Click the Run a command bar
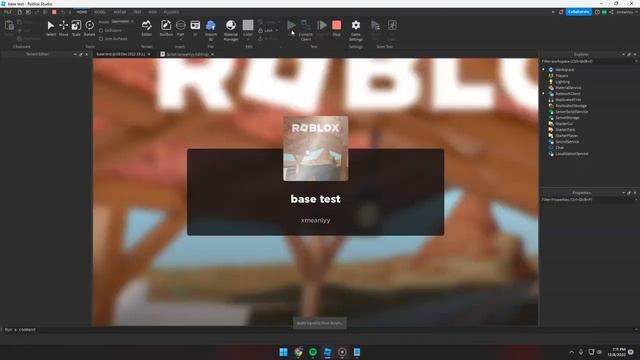Viewport: 640px width, 360px height. click(318, 330)
